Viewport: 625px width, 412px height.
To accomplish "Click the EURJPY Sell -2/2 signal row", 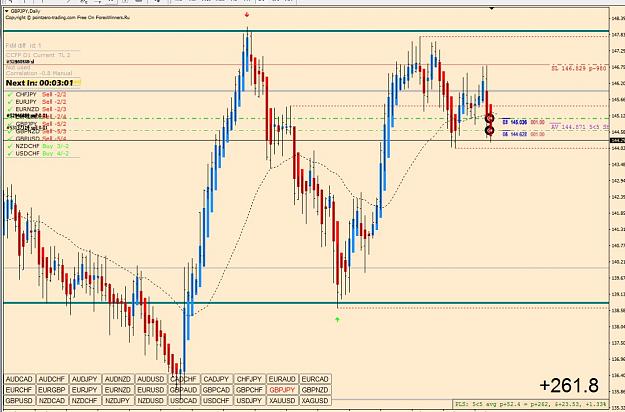I will (37, 102).
